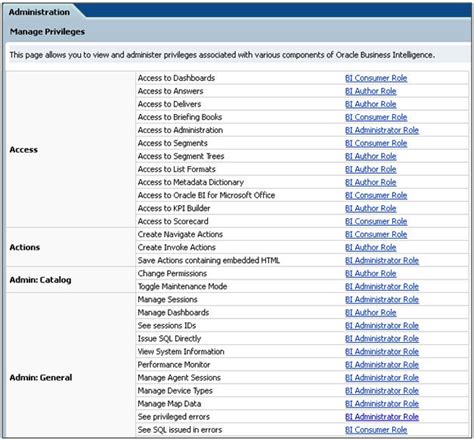Click the 'Manage Dashboards' privilege text
This screenshot has height=441, width=474.
[173, 312]
